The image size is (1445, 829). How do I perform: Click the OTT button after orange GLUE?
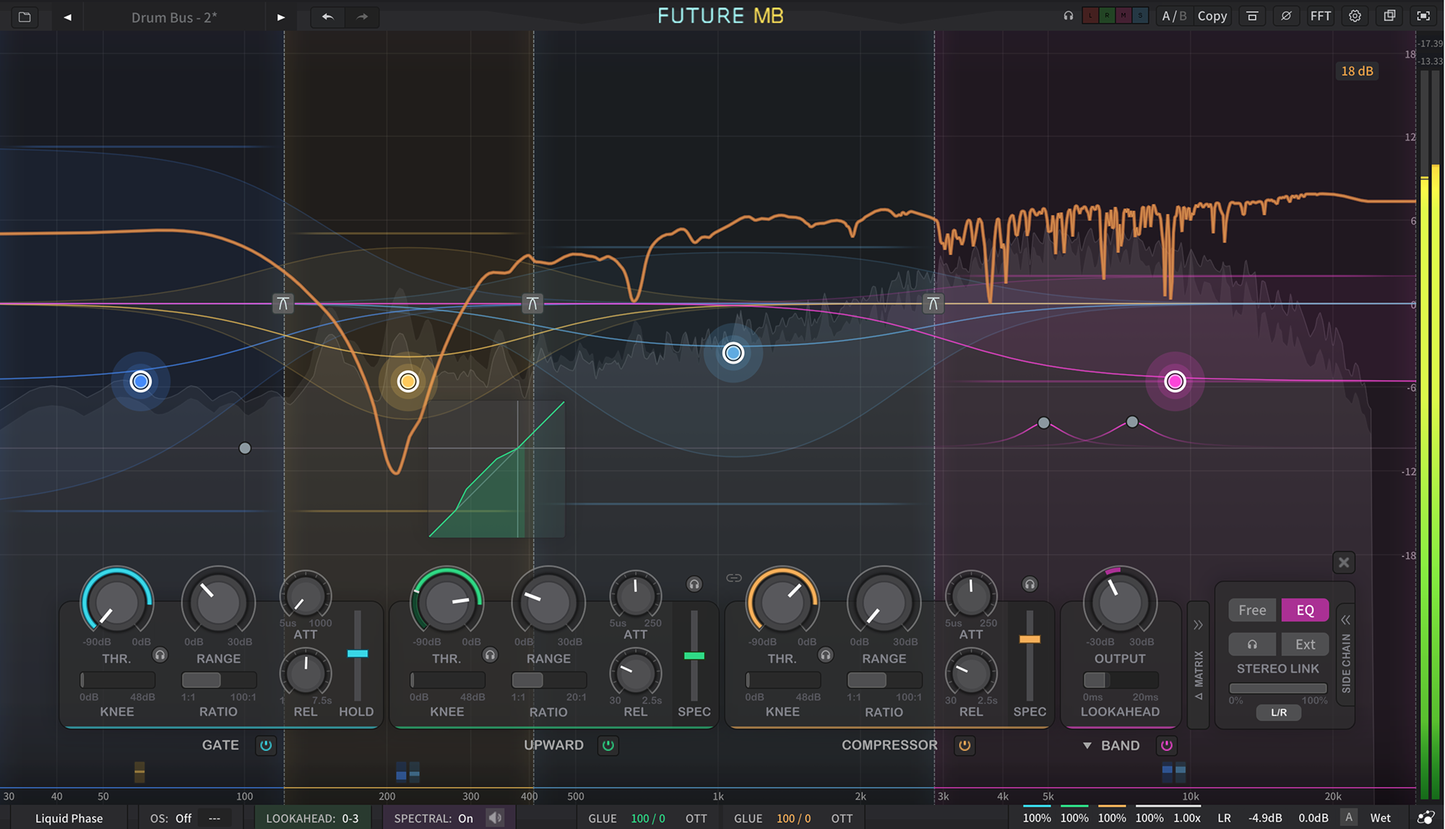[842, 818]
